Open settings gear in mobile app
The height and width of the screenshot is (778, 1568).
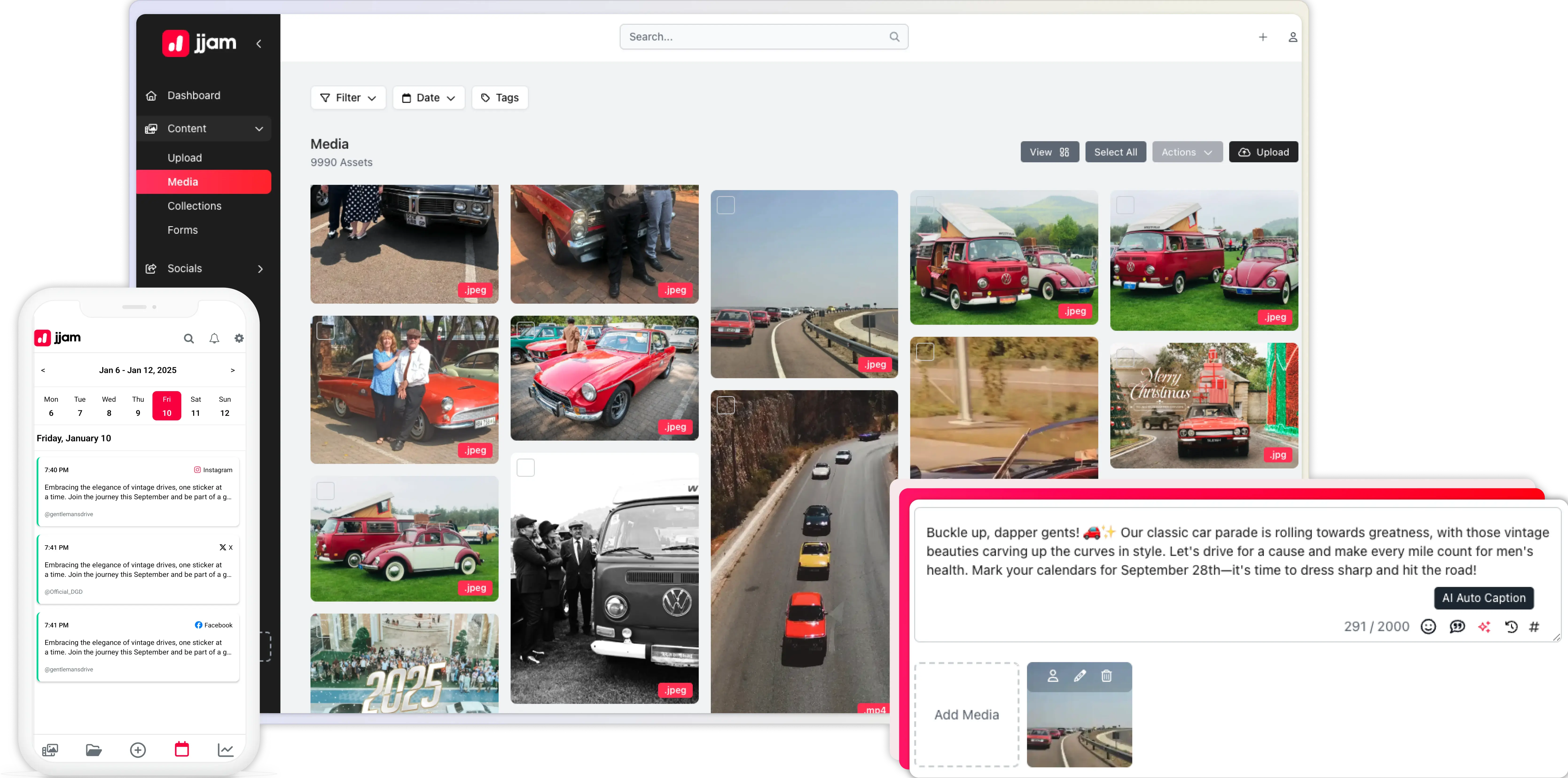coord(239,338)
